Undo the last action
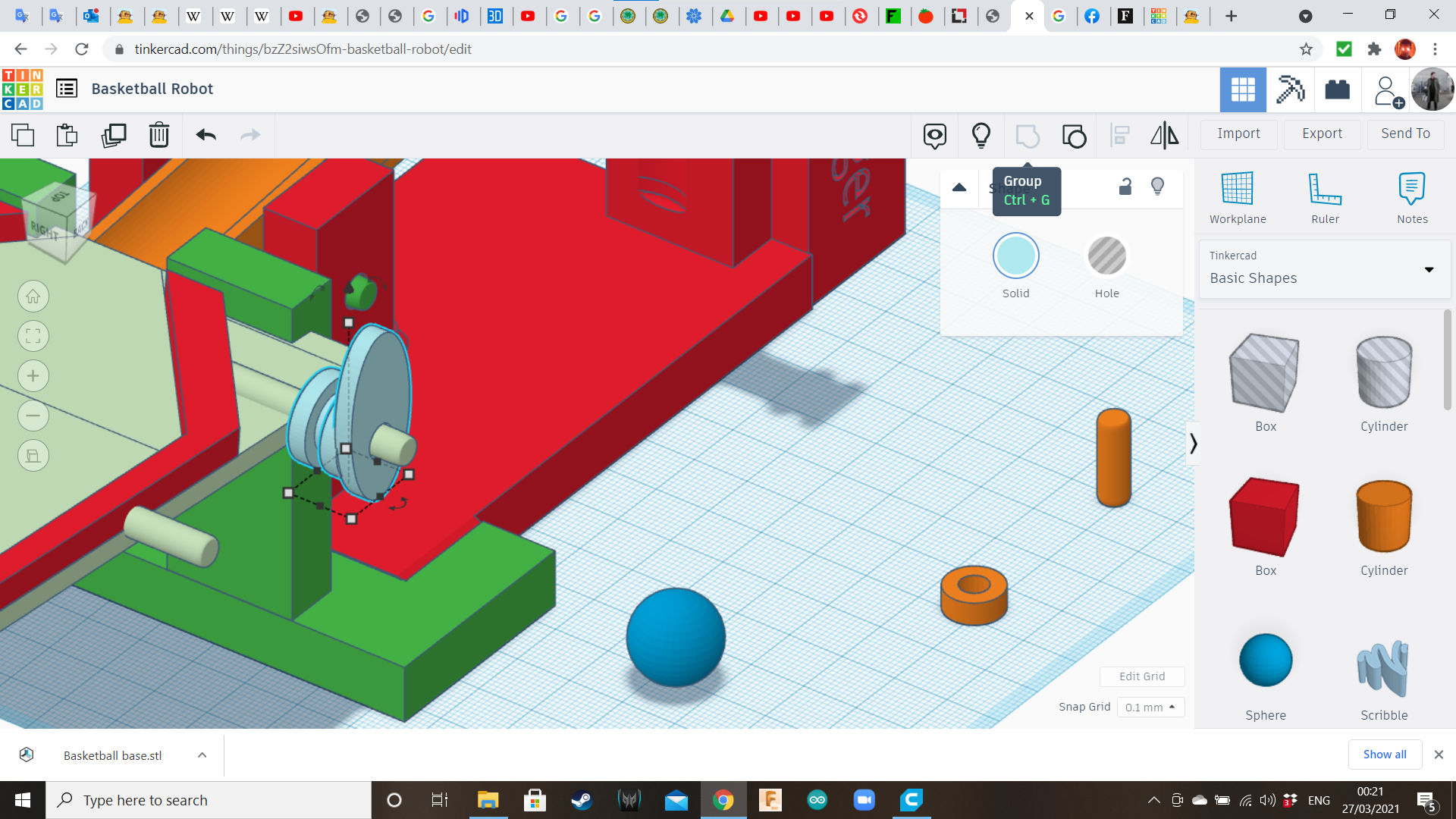Viewport: 1456px width, 819px height. click(206, 135)
